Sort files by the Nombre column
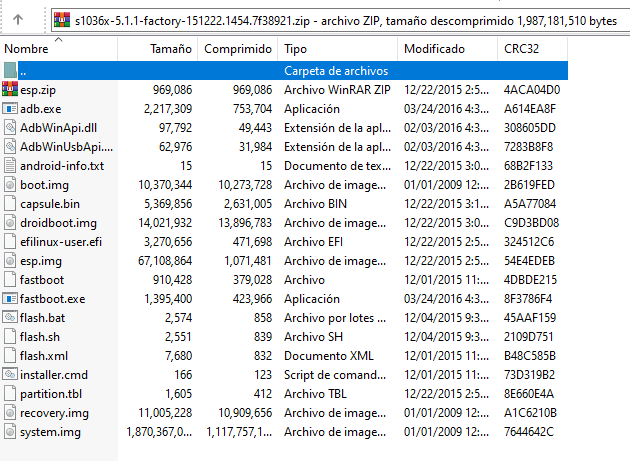630x461 pixels. tap(27, 49)
